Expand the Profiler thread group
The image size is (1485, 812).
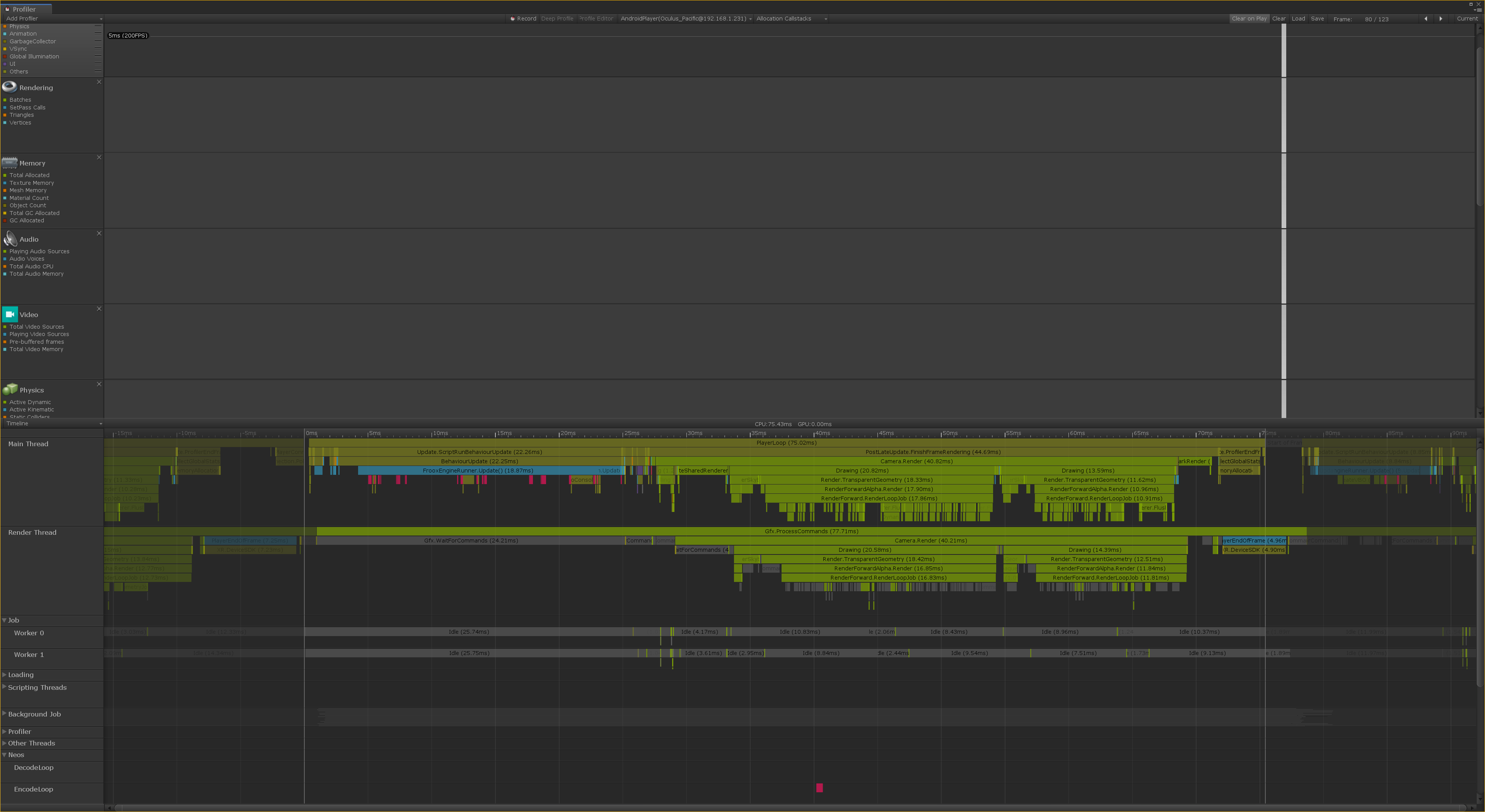5,731
